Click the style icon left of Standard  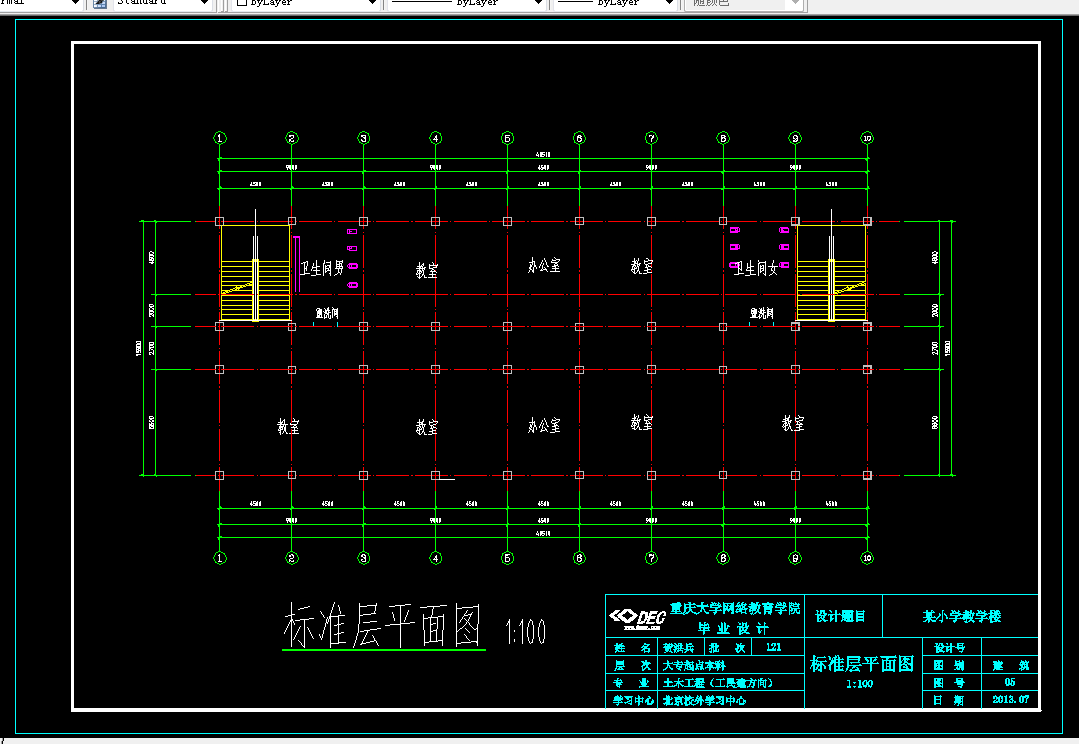pyautogui.click(x=100, y=3)
